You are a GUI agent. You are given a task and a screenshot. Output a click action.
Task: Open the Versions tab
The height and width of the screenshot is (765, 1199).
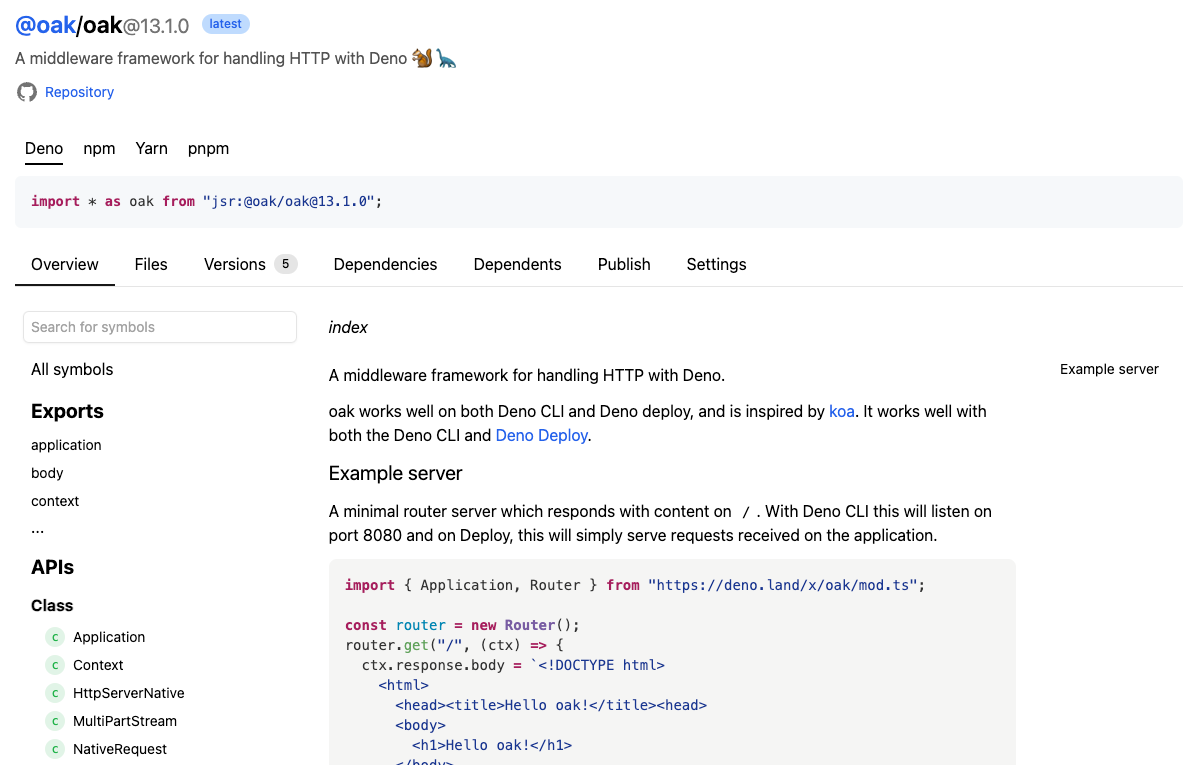[235, 264]
